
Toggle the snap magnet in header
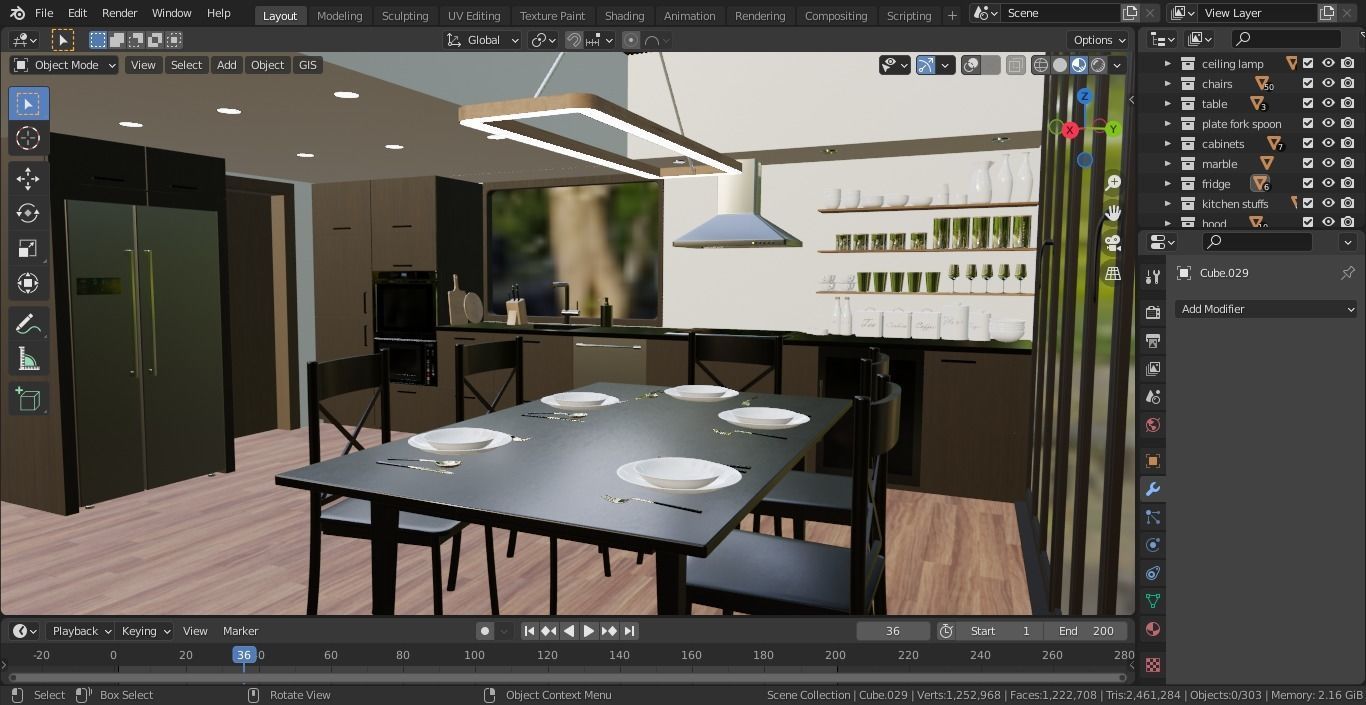click(x=574, y=40)
